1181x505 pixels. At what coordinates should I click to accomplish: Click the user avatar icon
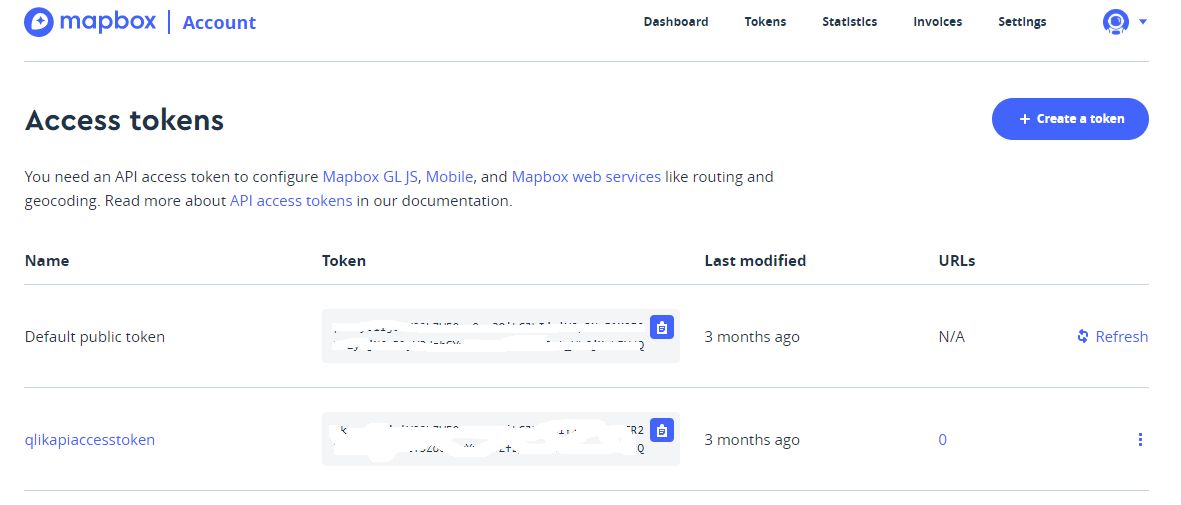click(x=1115, y=22)
